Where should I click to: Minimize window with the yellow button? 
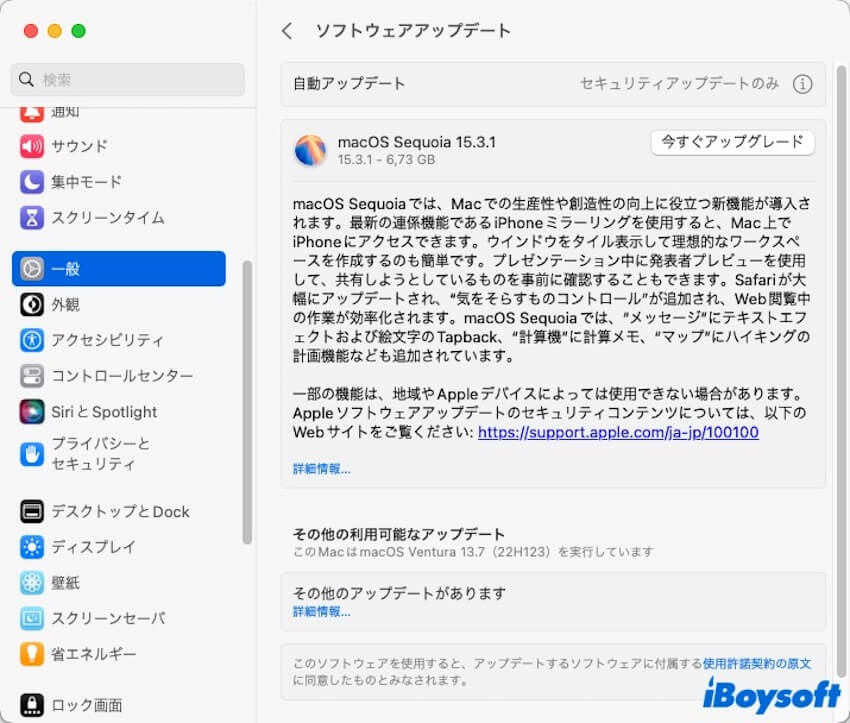(x=55, y=31)
